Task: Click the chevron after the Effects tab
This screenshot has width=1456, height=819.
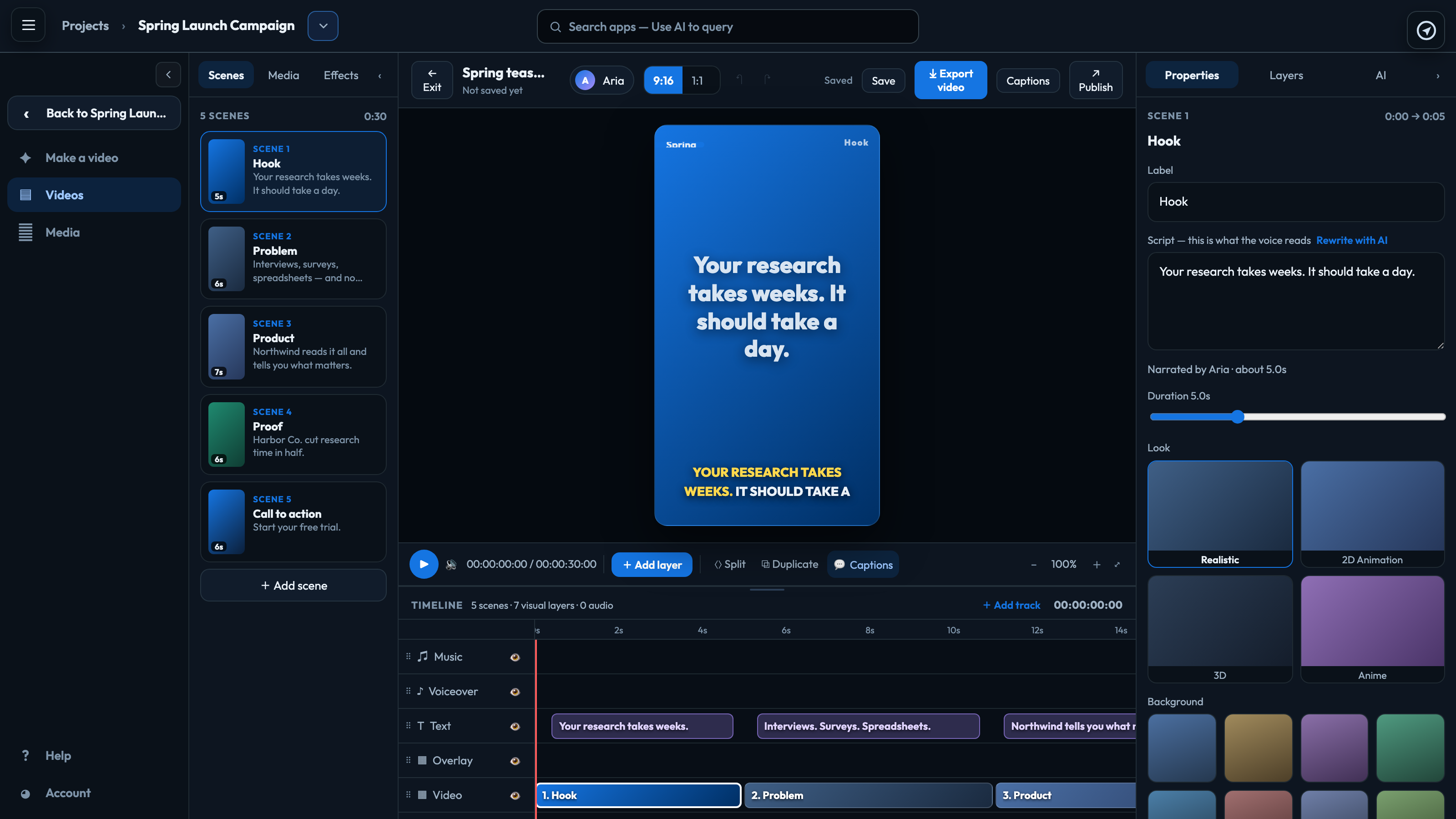Action: pos(380,76)
